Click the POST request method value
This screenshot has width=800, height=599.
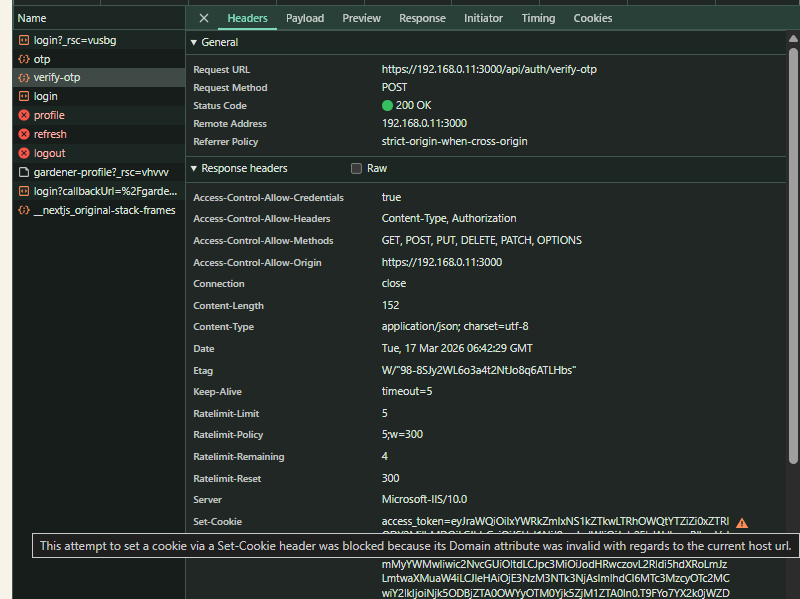pyautogui.click(x=394, y=87)
